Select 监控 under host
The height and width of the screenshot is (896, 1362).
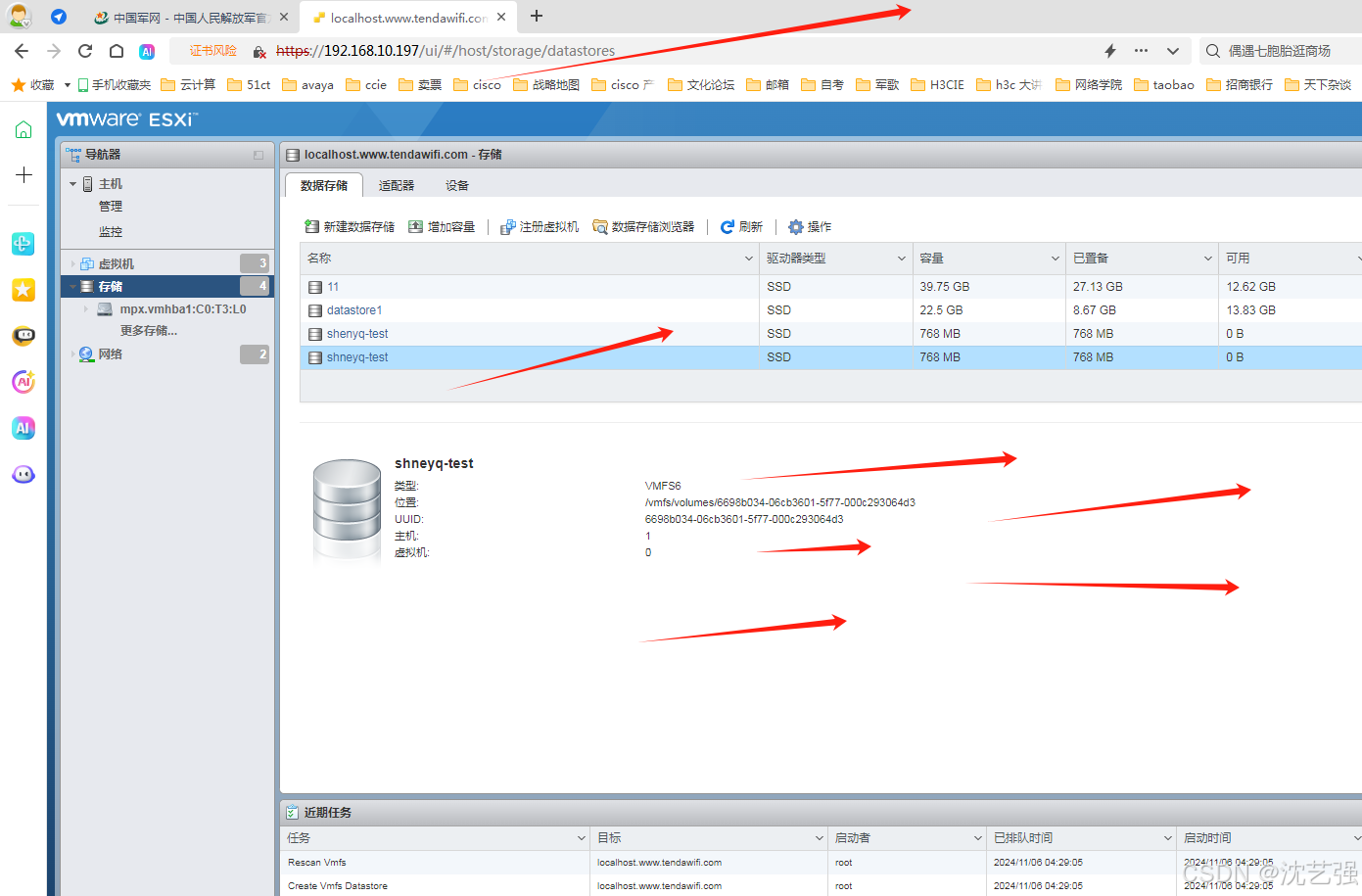[111, 232]
